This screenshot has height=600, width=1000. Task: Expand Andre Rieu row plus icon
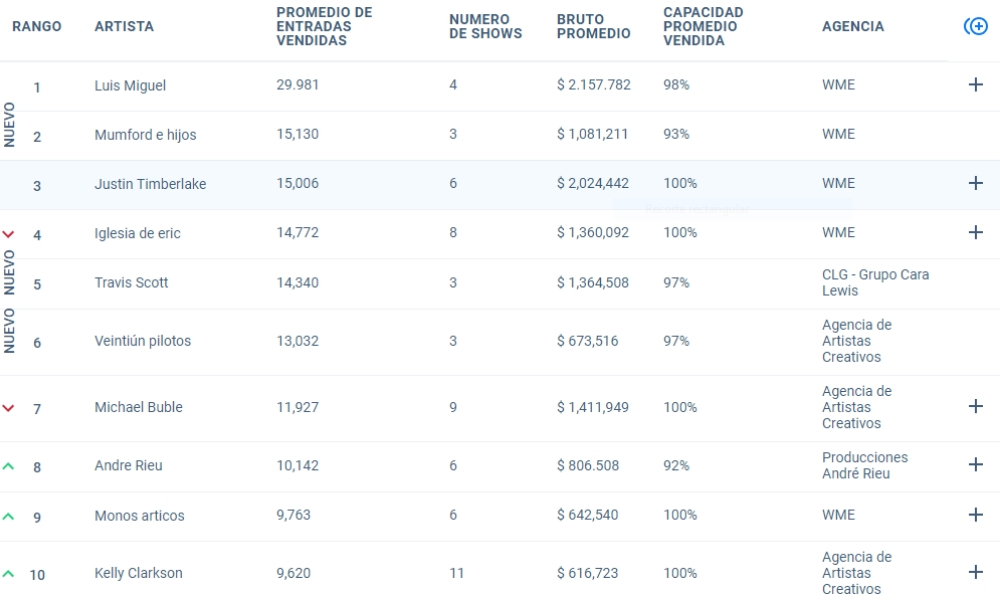975,465
